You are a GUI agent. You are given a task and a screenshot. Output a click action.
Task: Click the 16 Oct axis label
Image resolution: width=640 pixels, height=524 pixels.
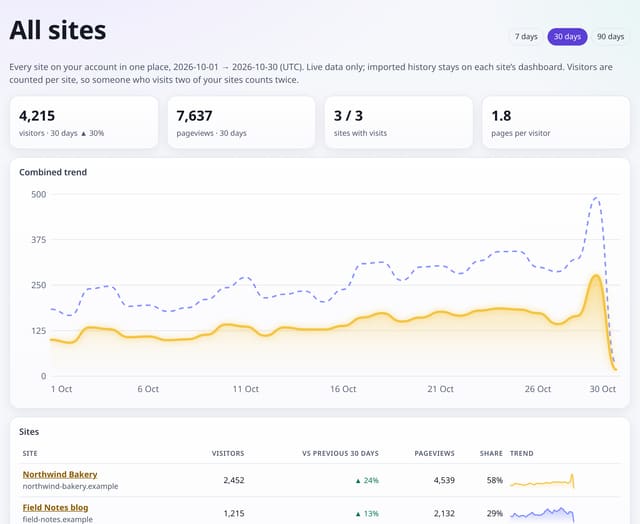coord(343,389)
